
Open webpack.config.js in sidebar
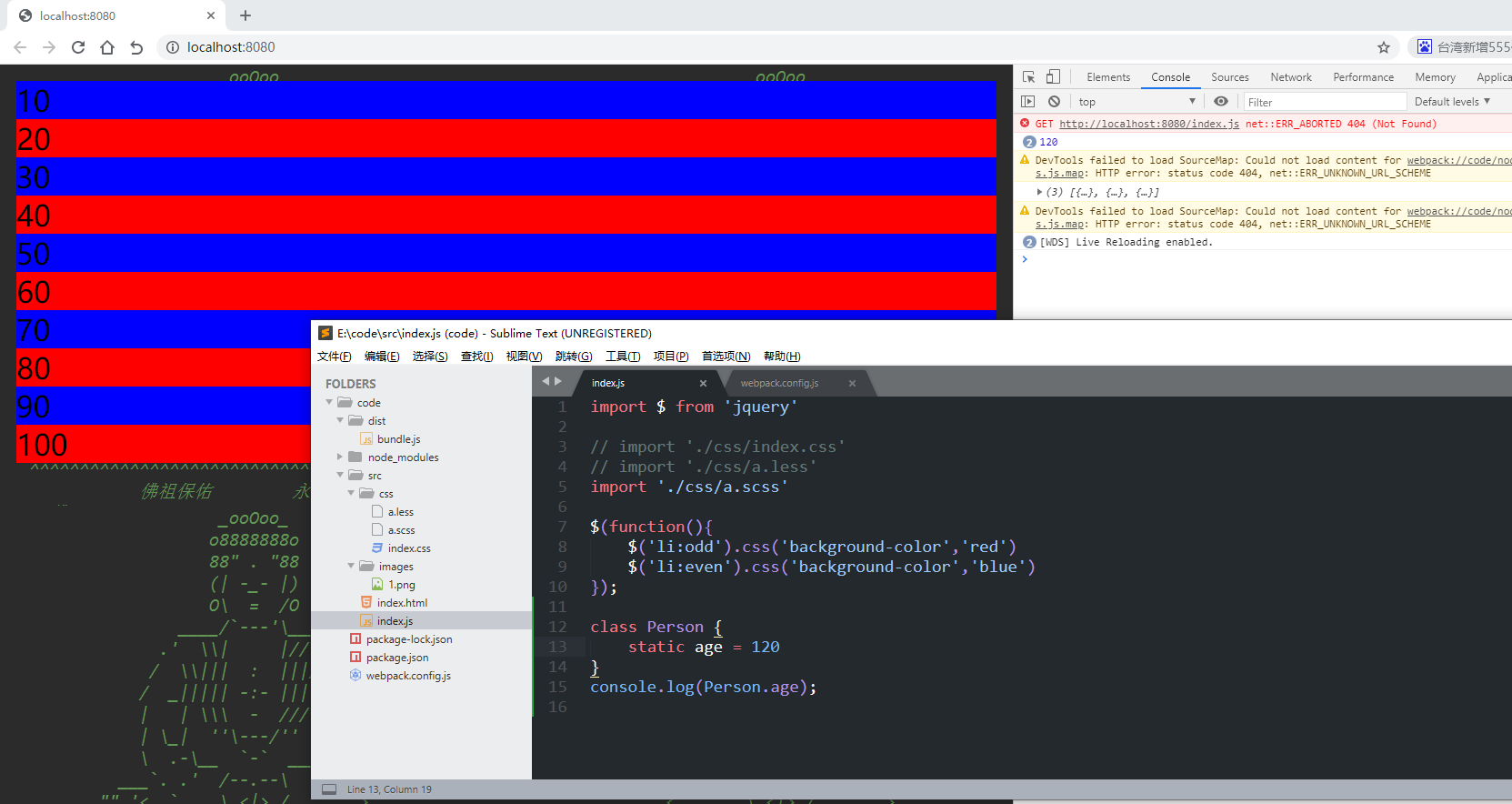408,676
